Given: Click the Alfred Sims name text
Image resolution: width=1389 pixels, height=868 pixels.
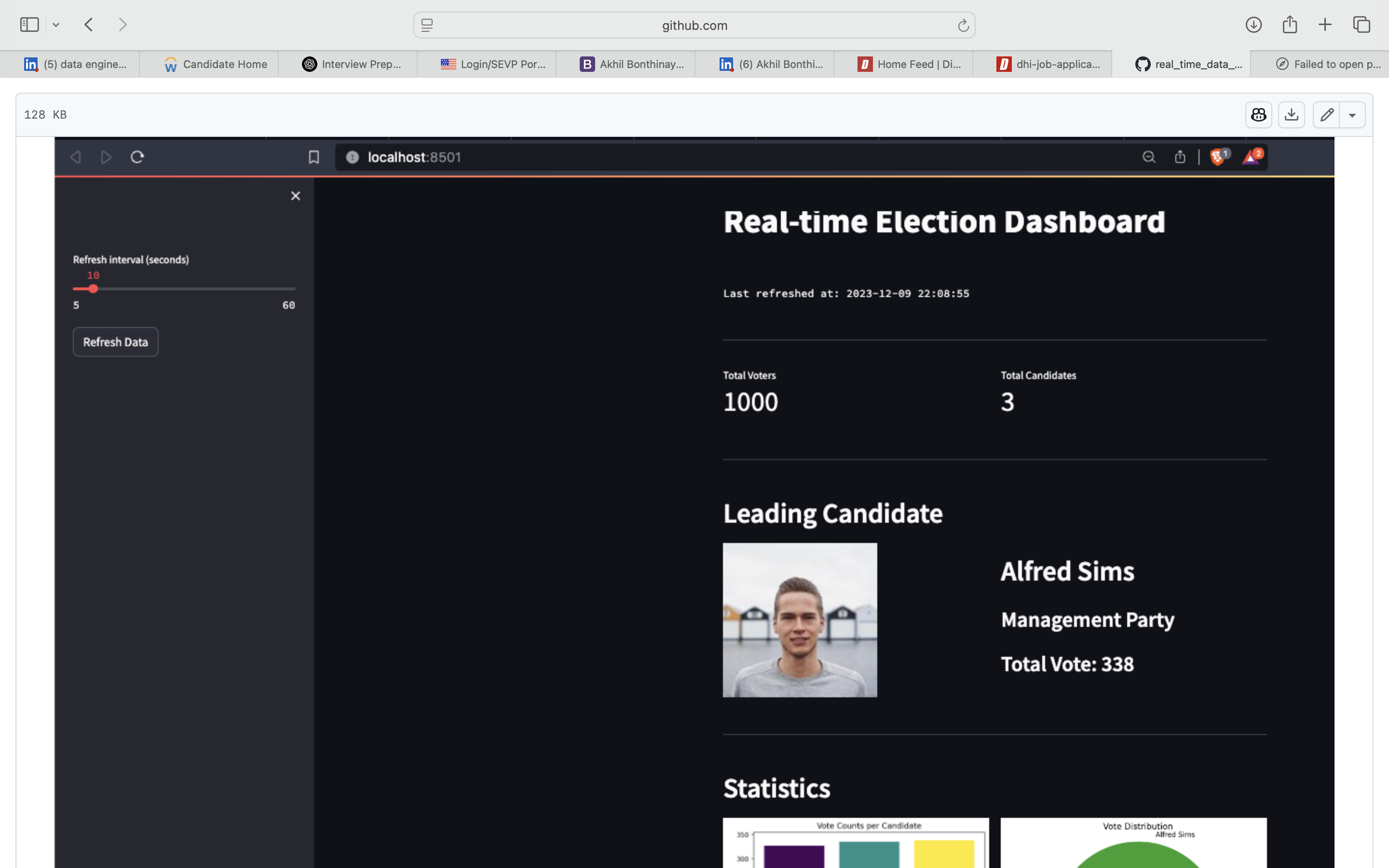Looking at the screenshot, I should pos(1067,571).
